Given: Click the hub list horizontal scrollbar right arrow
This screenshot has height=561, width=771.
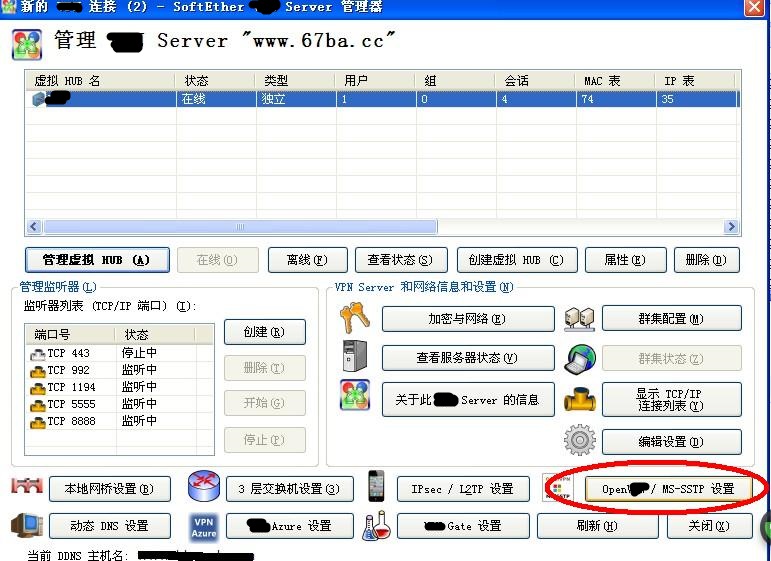Looking at the screenshot, I should (x=730, y=227).
